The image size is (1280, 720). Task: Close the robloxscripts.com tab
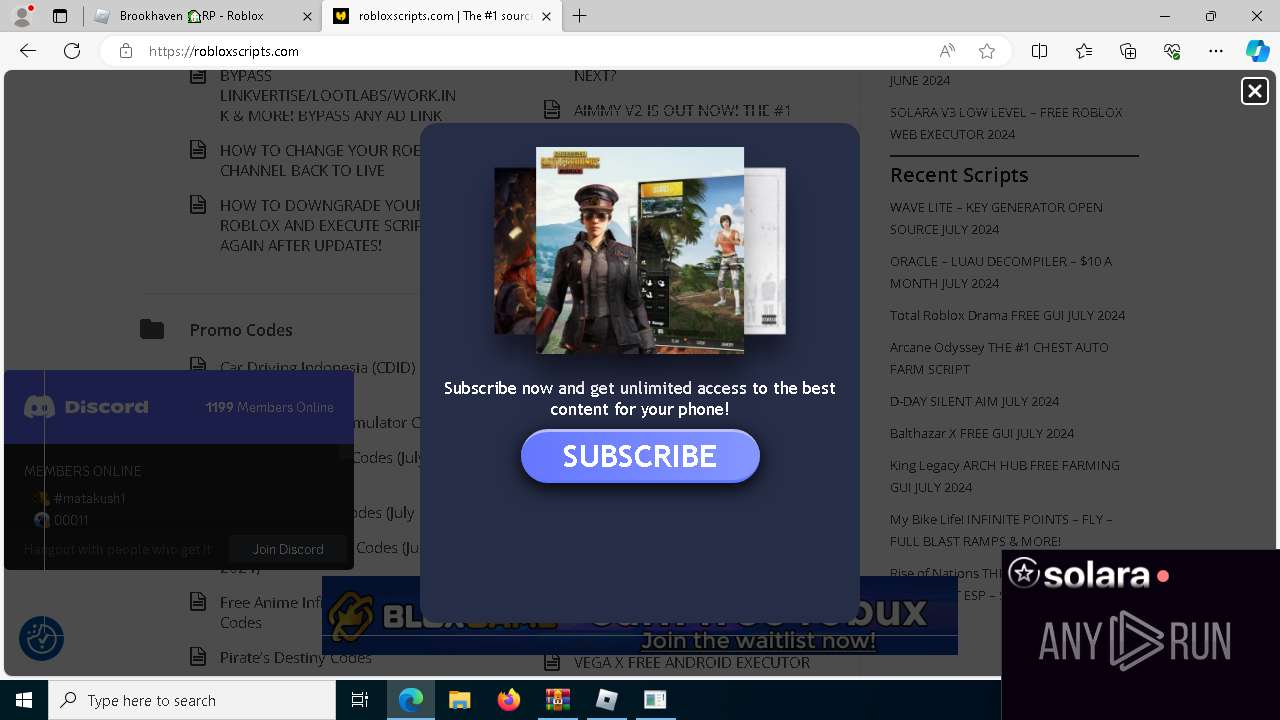pyautogui.click(x=546, y=16)
